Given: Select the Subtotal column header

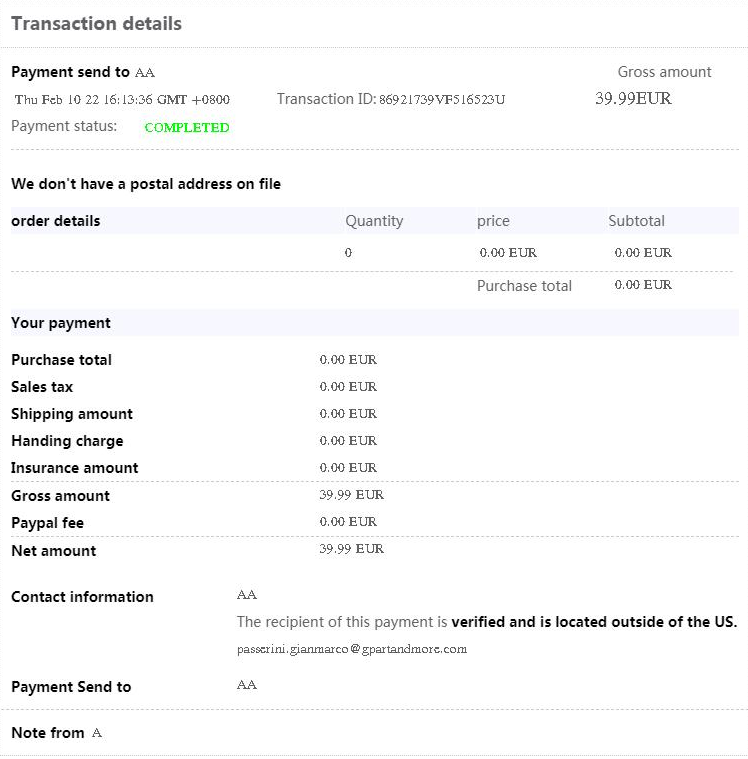Looking at the screenshot, I should pyautogui.click(x=636, y=221).
